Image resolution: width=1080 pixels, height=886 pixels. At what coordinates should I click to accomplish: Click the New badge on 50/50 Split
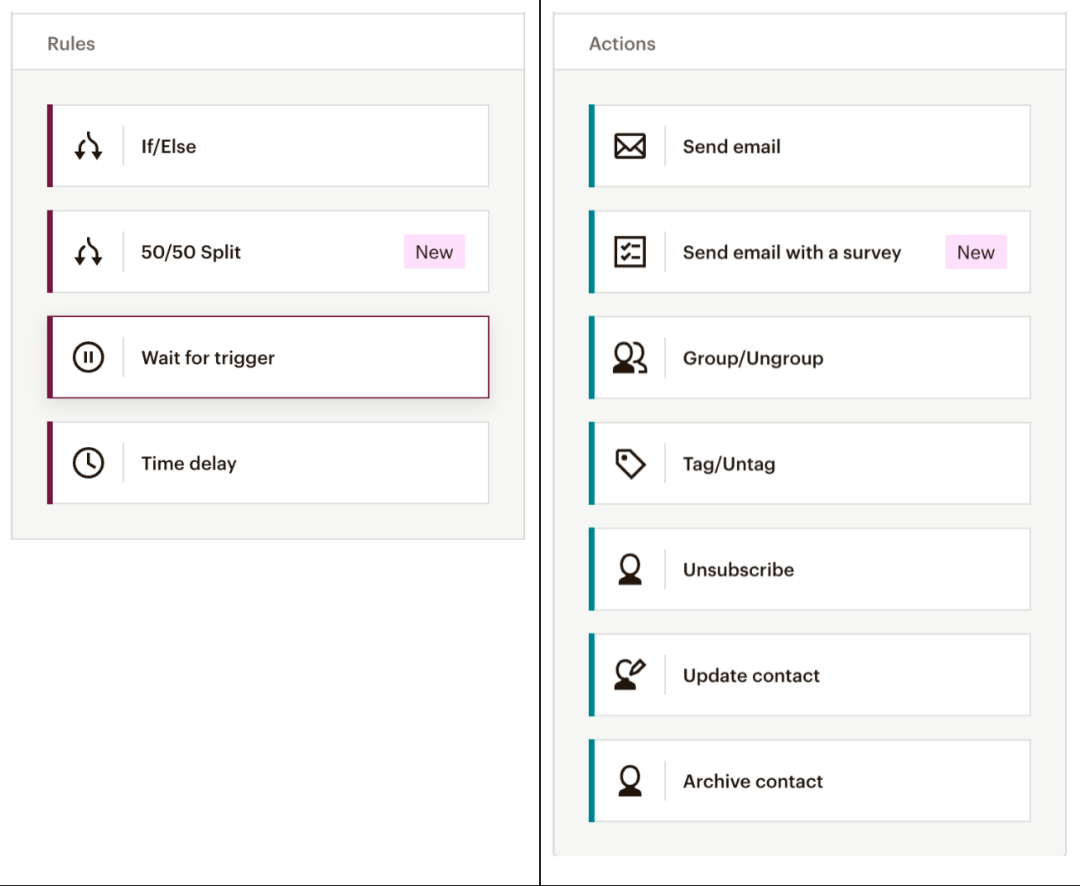click(434, 252)
